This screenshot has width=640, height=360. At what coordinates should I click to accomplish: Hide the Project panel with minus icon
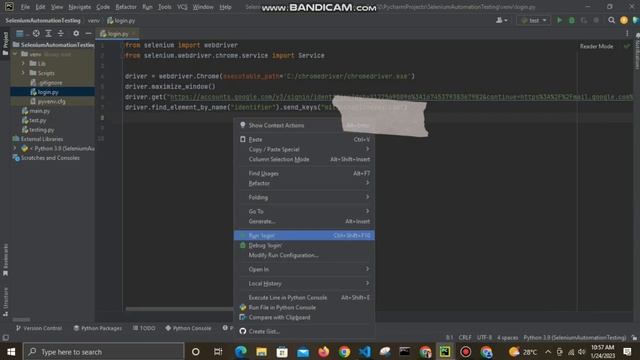coord(88,33)
